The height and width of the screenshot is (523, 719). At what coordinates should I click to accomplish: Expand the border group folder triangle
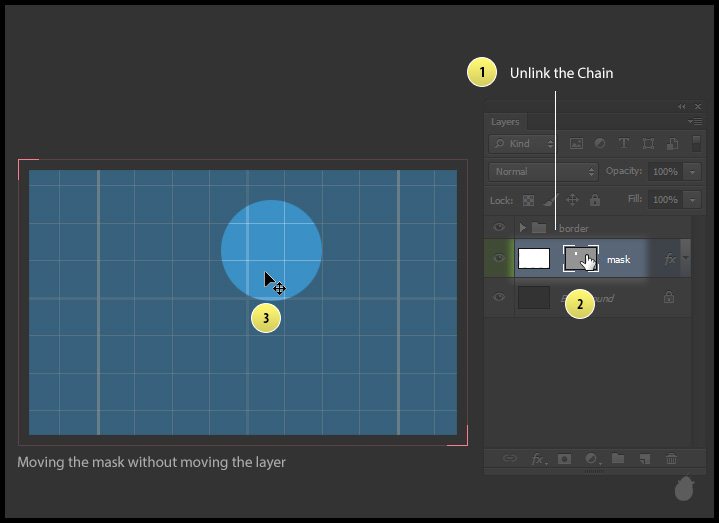(522, 228)
